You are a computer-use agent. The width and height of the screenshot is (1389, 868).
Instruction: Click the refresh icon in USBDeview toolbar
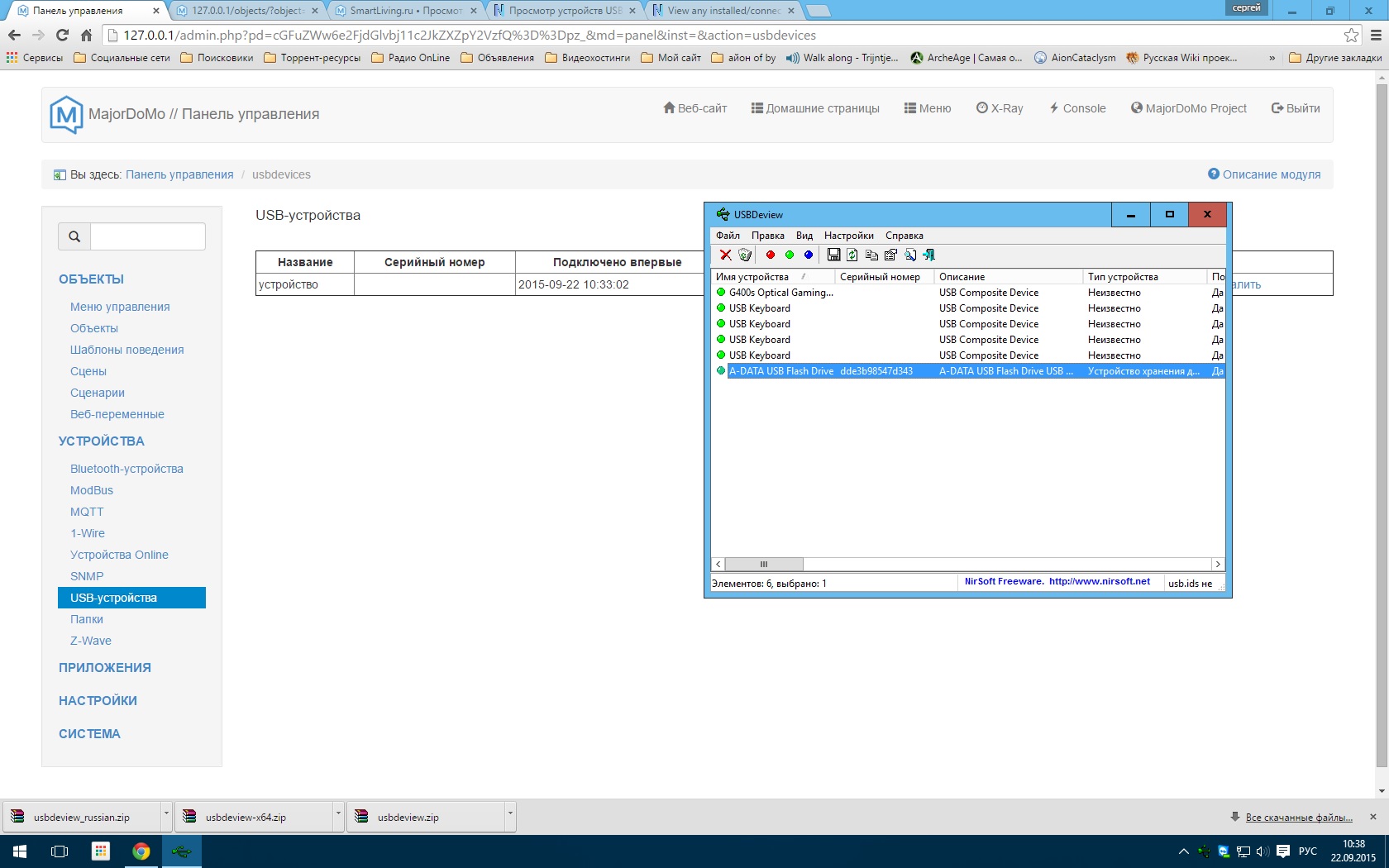click(852, 255)
